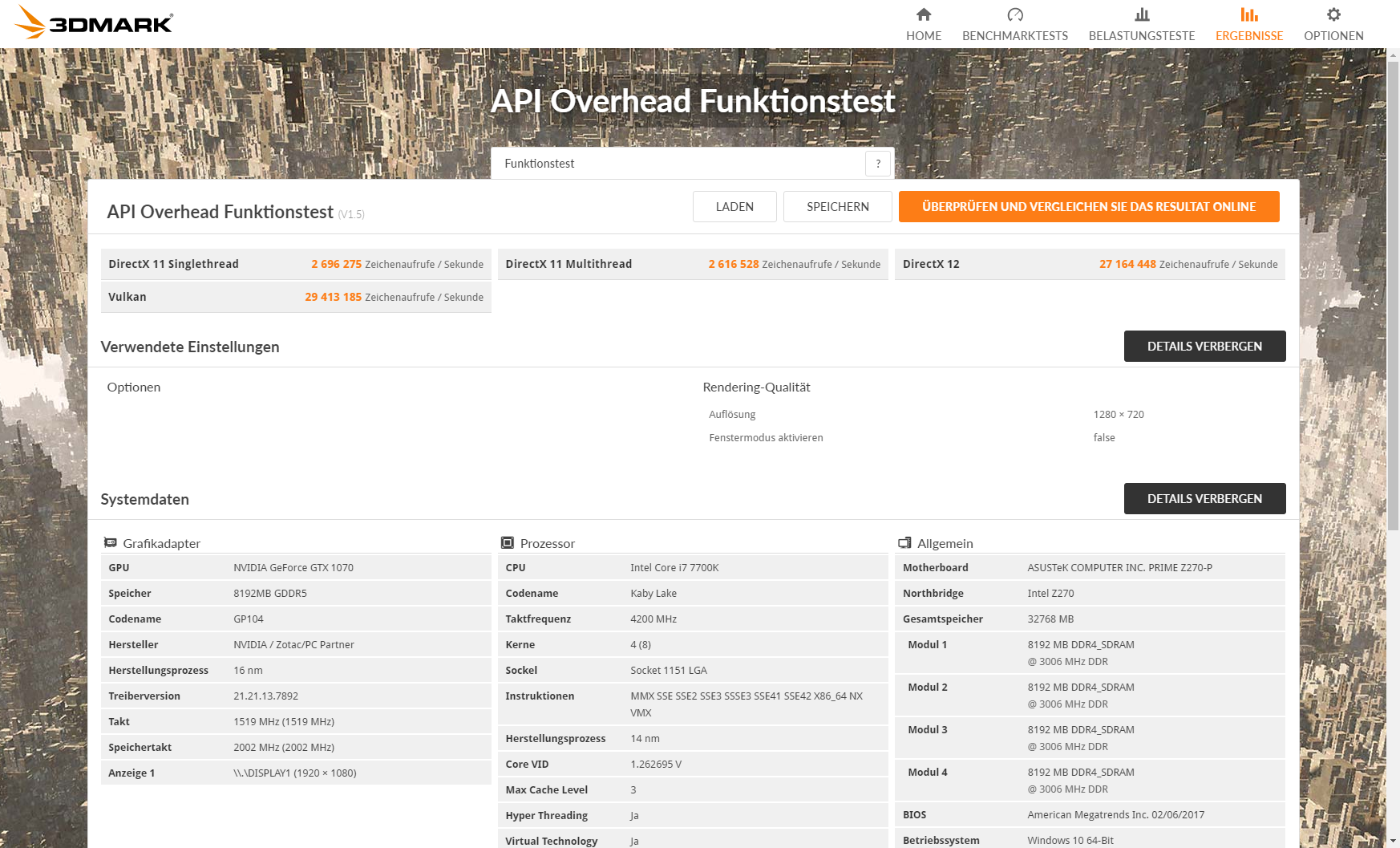Click CPU value Intel Core i7 7700K
This screenshot has height=848, width=1400.
[674, 568]
